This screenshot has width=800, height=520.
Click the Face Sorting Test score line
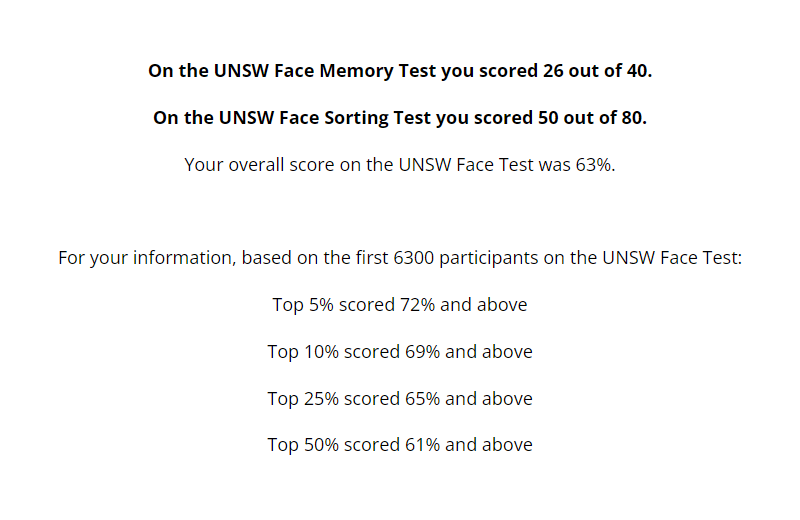(400, 117)
